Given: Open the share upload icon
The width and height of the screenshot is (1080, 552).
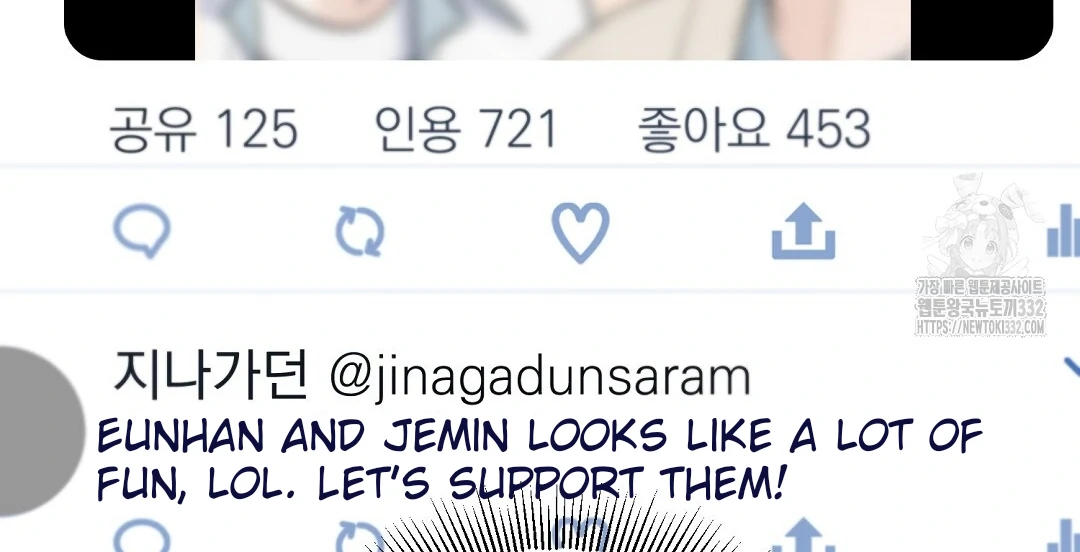Looking at the screenshot, I should point(803,232).
